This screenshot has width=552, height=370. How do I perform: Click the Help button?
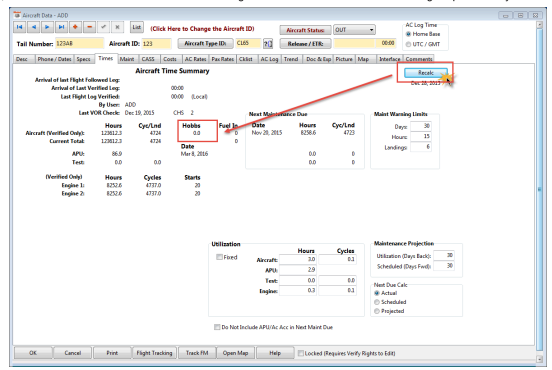pyautogui.click(x=275, y=353)
